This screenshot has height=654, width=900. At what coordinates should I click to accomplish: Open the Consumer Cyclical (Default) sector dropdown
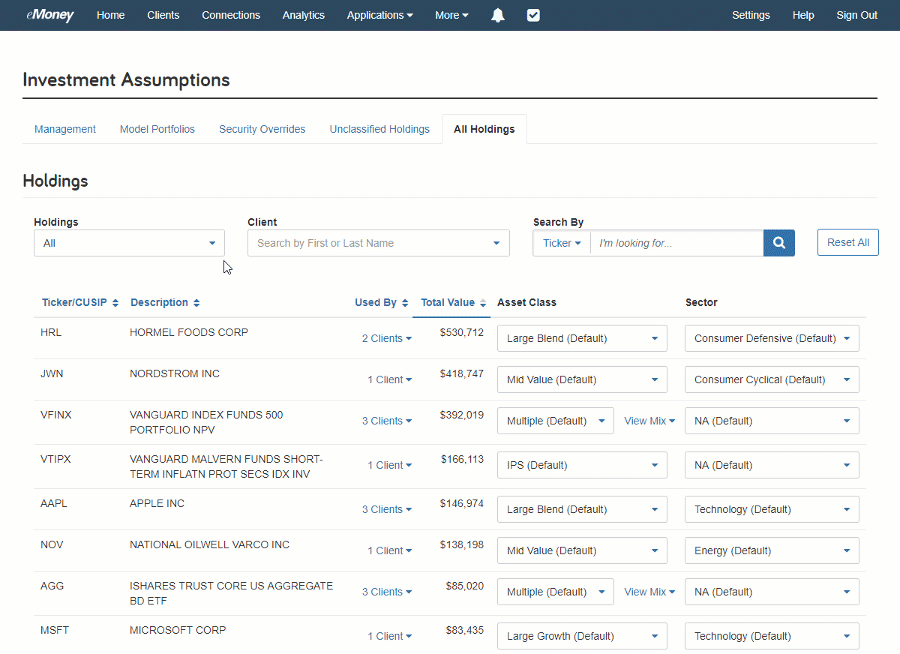(x=772, y=380)
